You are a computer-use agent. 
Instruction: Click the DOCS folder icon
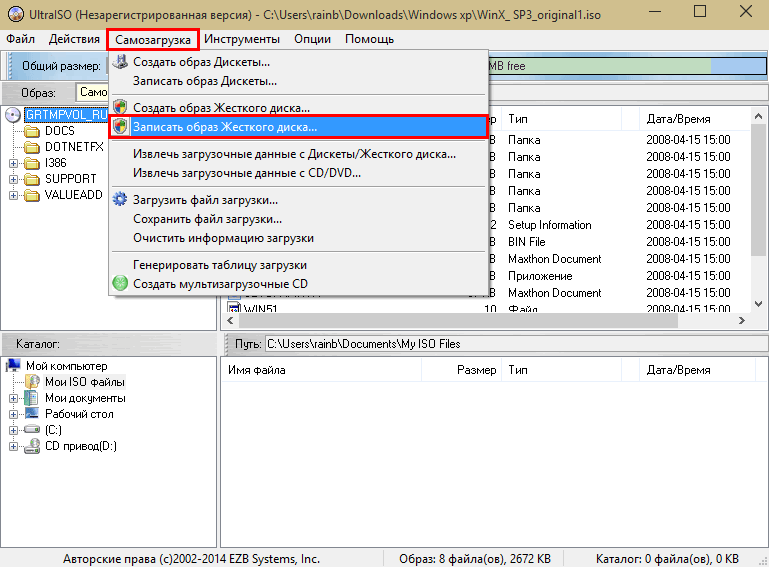point(32,131)
